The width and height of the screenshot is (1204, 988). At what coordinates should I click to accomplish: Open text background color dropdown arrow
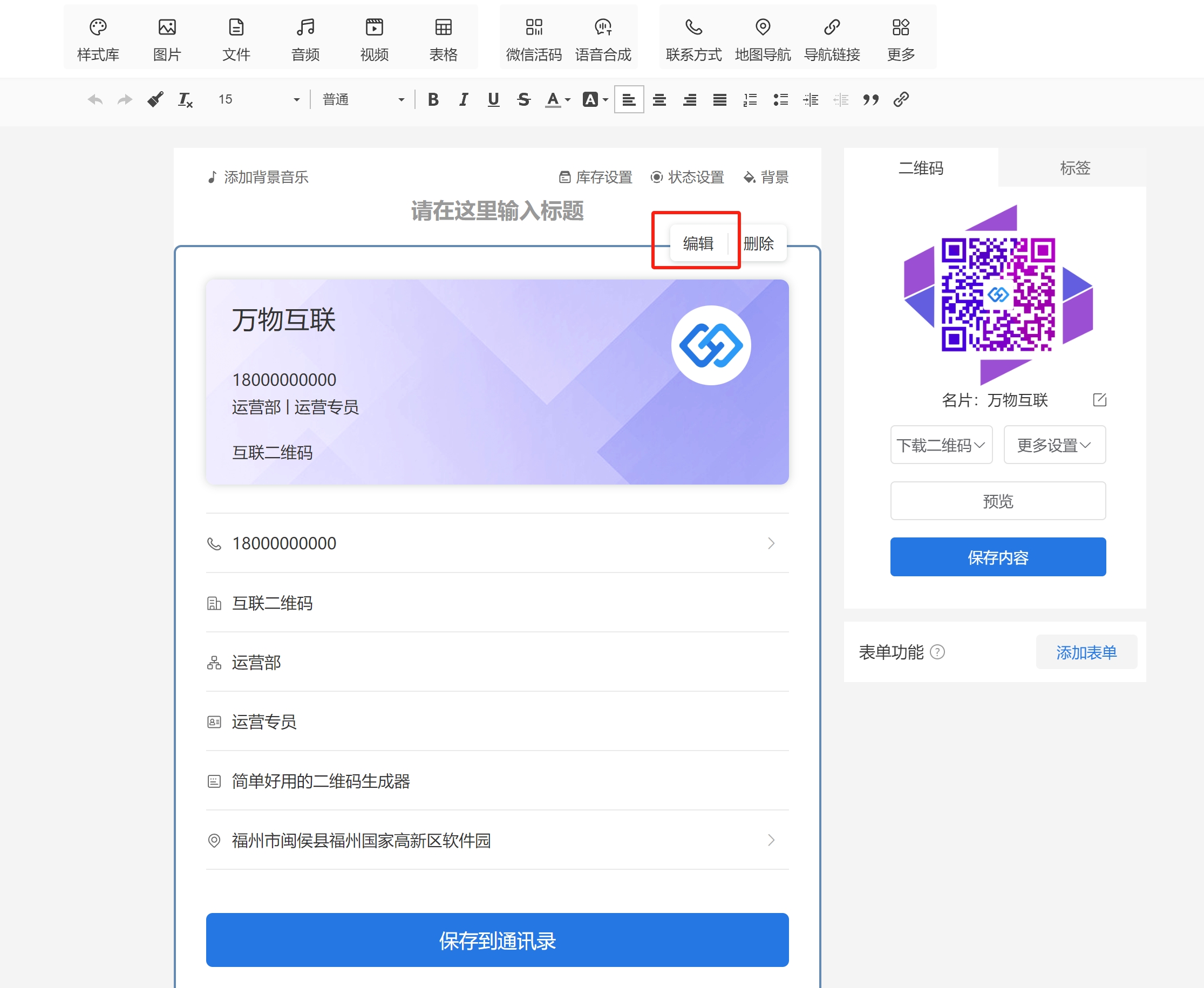click(605, 100)
